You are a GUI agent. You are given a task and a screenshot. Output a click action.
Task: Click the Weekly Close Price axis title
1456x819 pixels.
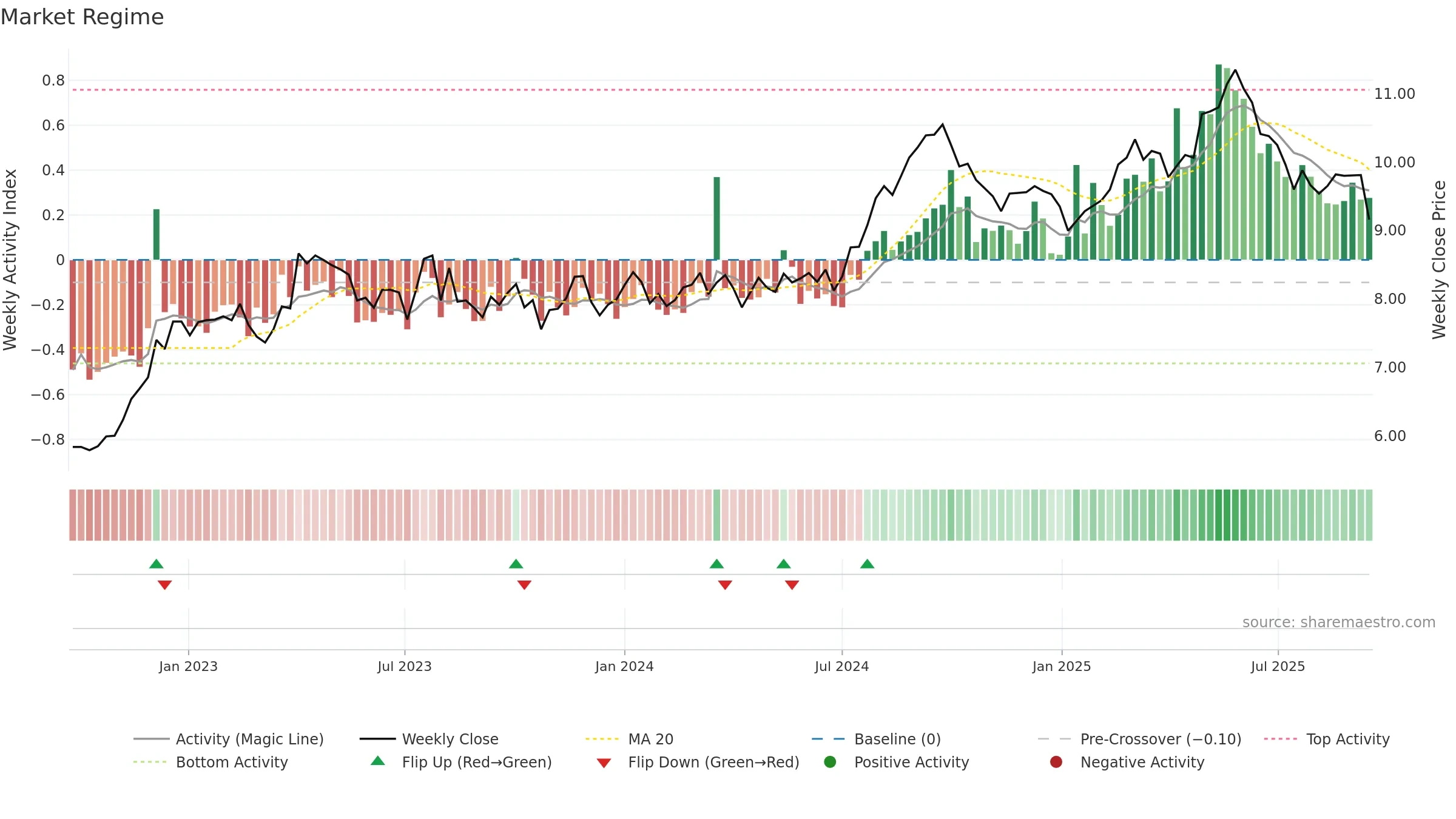click(1439, 260)
